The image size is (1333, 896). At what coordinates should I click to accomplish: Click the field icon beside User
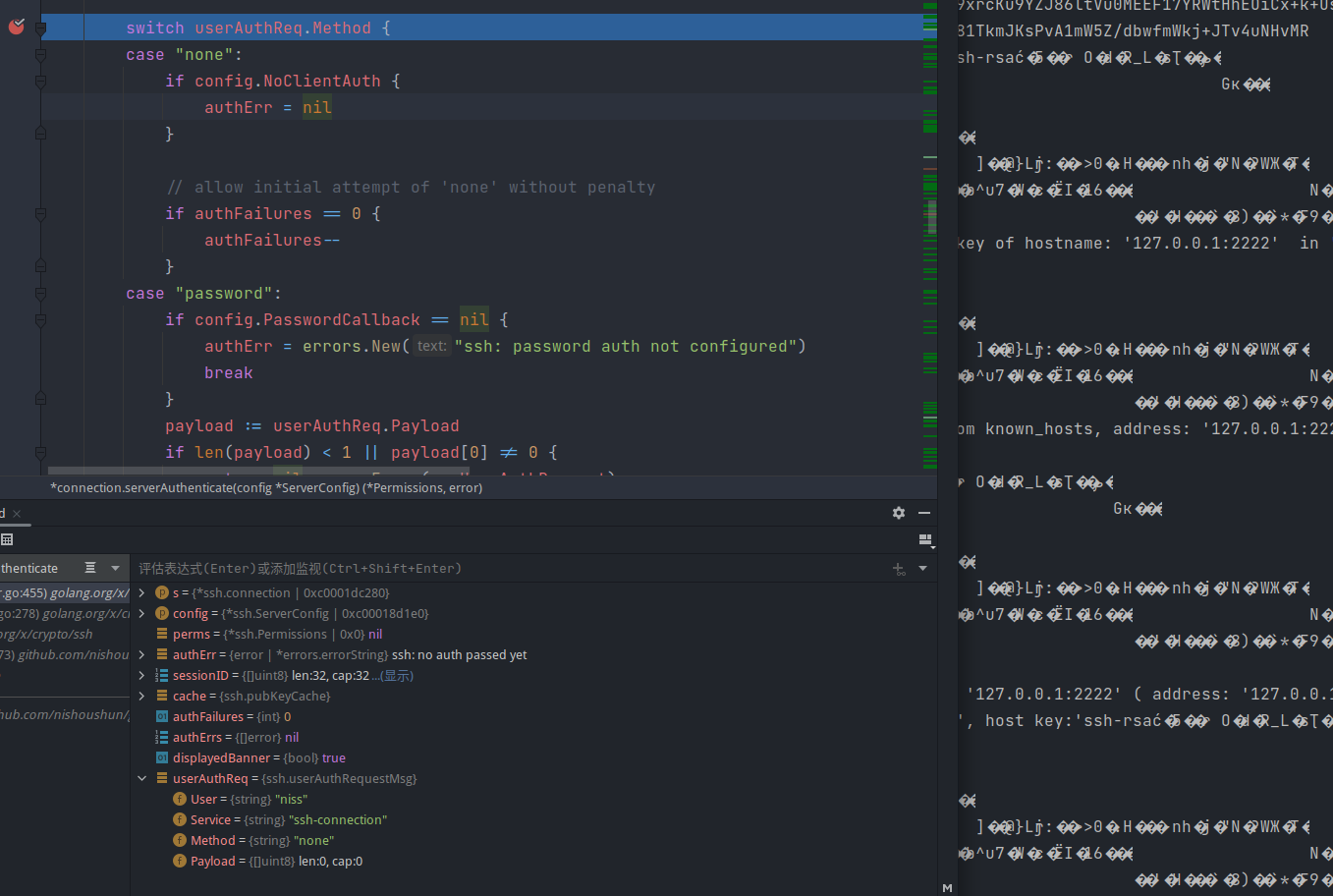point(180,799)
